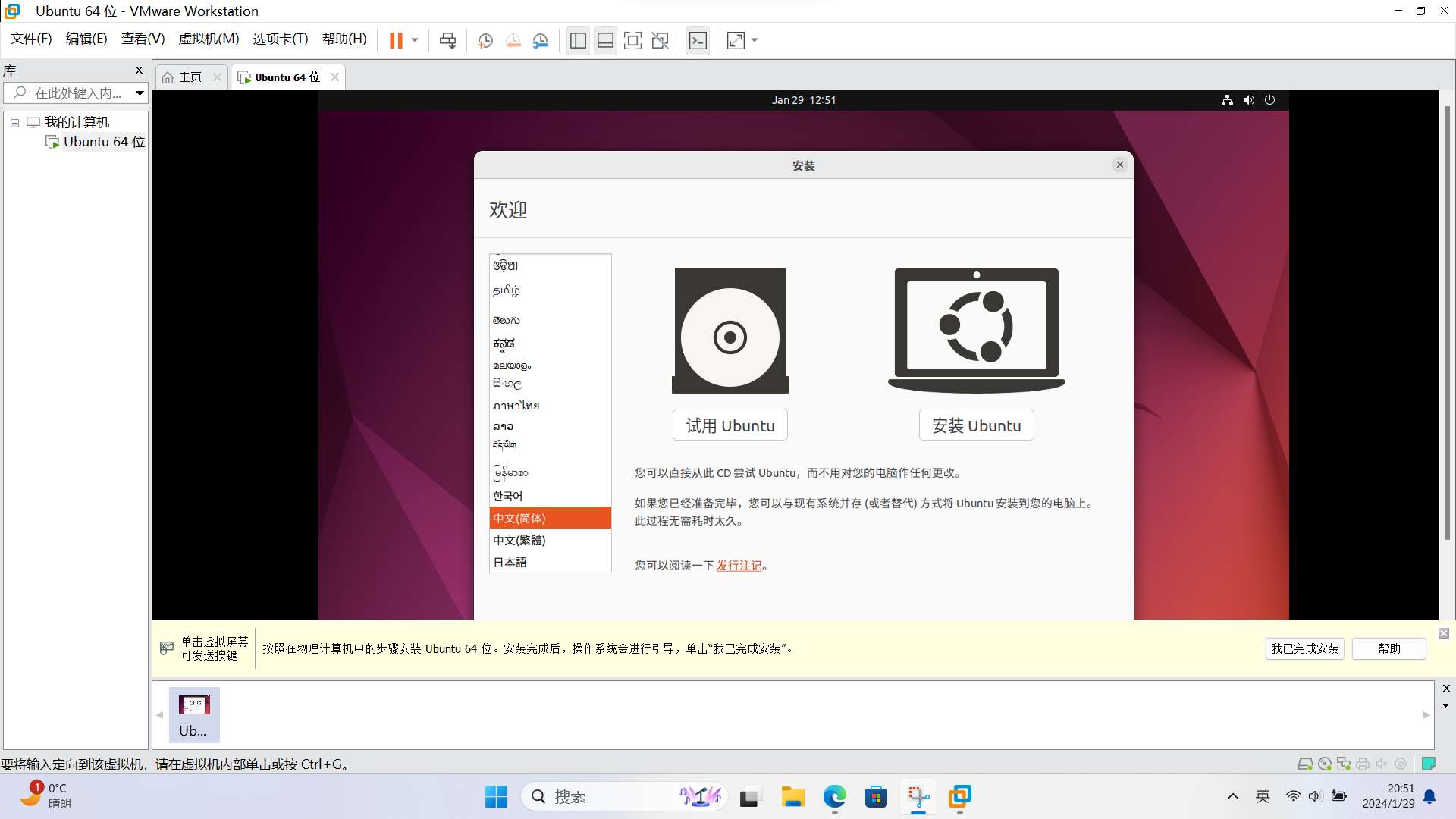Open the 选项卡(T) menu
Screen dimensions: 1456x819
pos(281,39)
